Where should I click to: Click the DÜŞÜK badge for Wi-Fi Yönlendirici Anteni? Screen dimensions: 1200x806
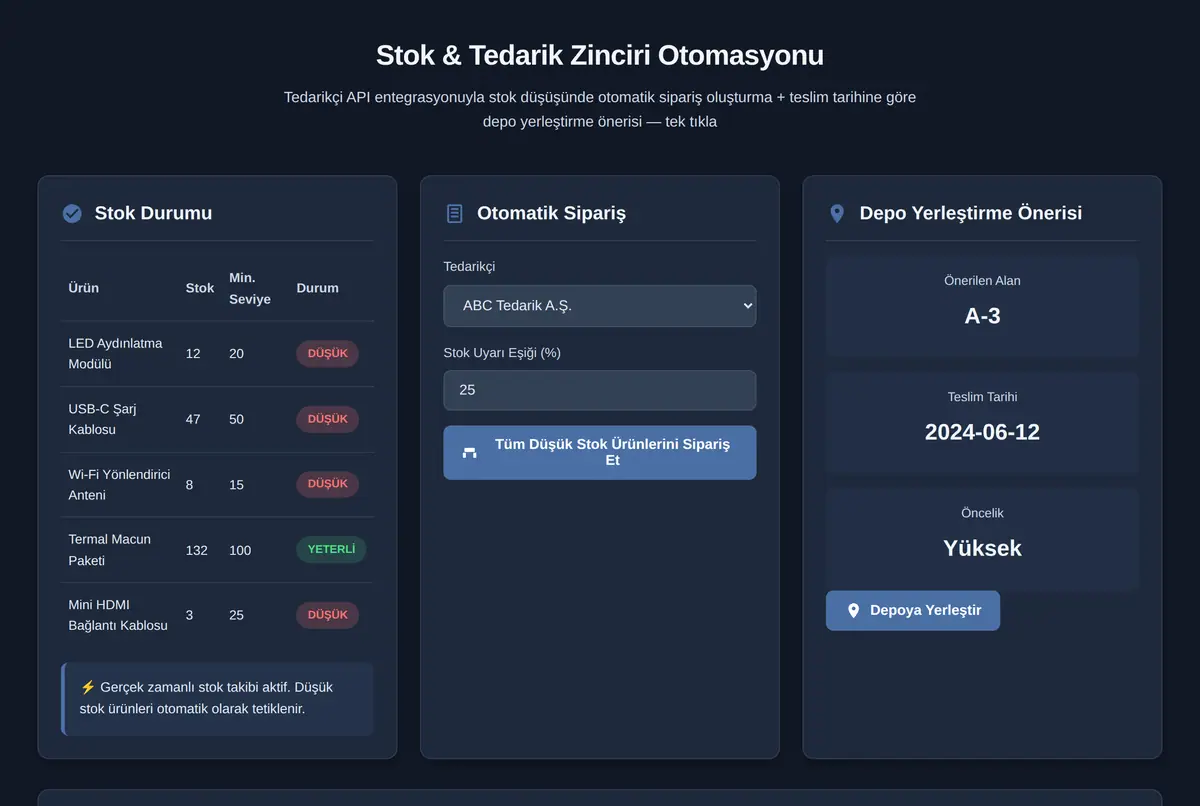click(327, 484)
